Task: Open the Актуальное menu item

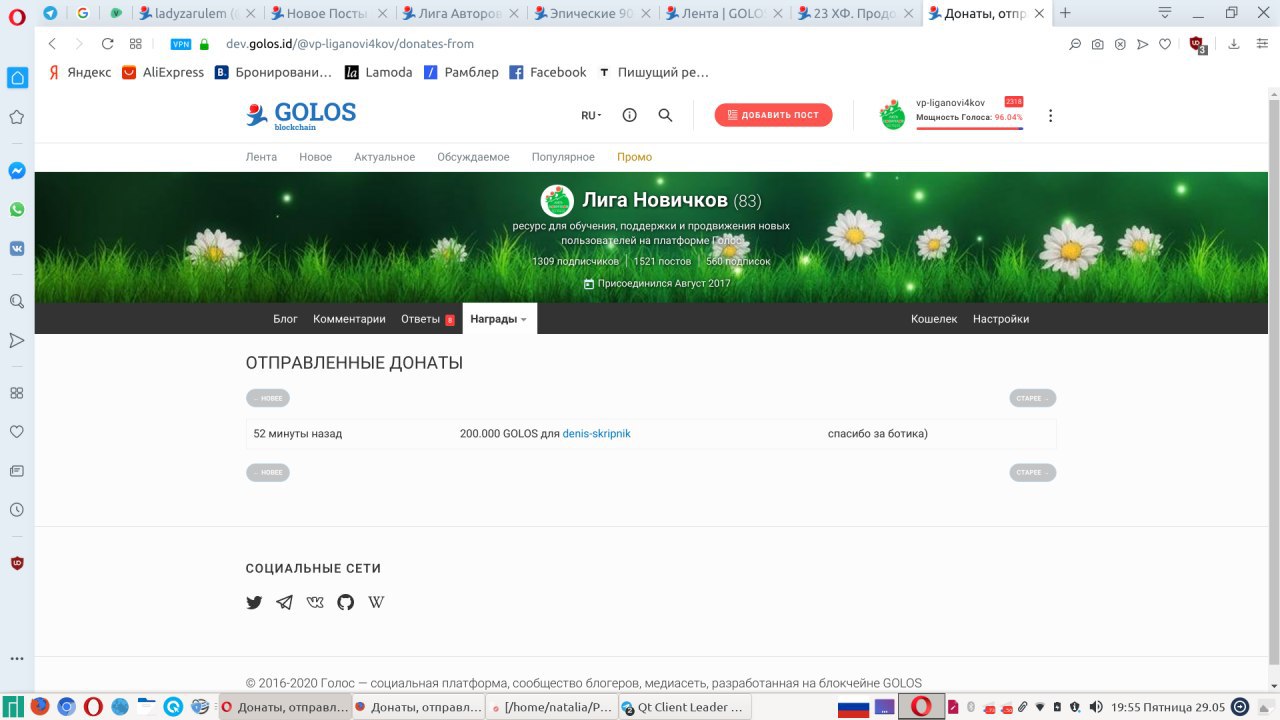Action: 384,157
